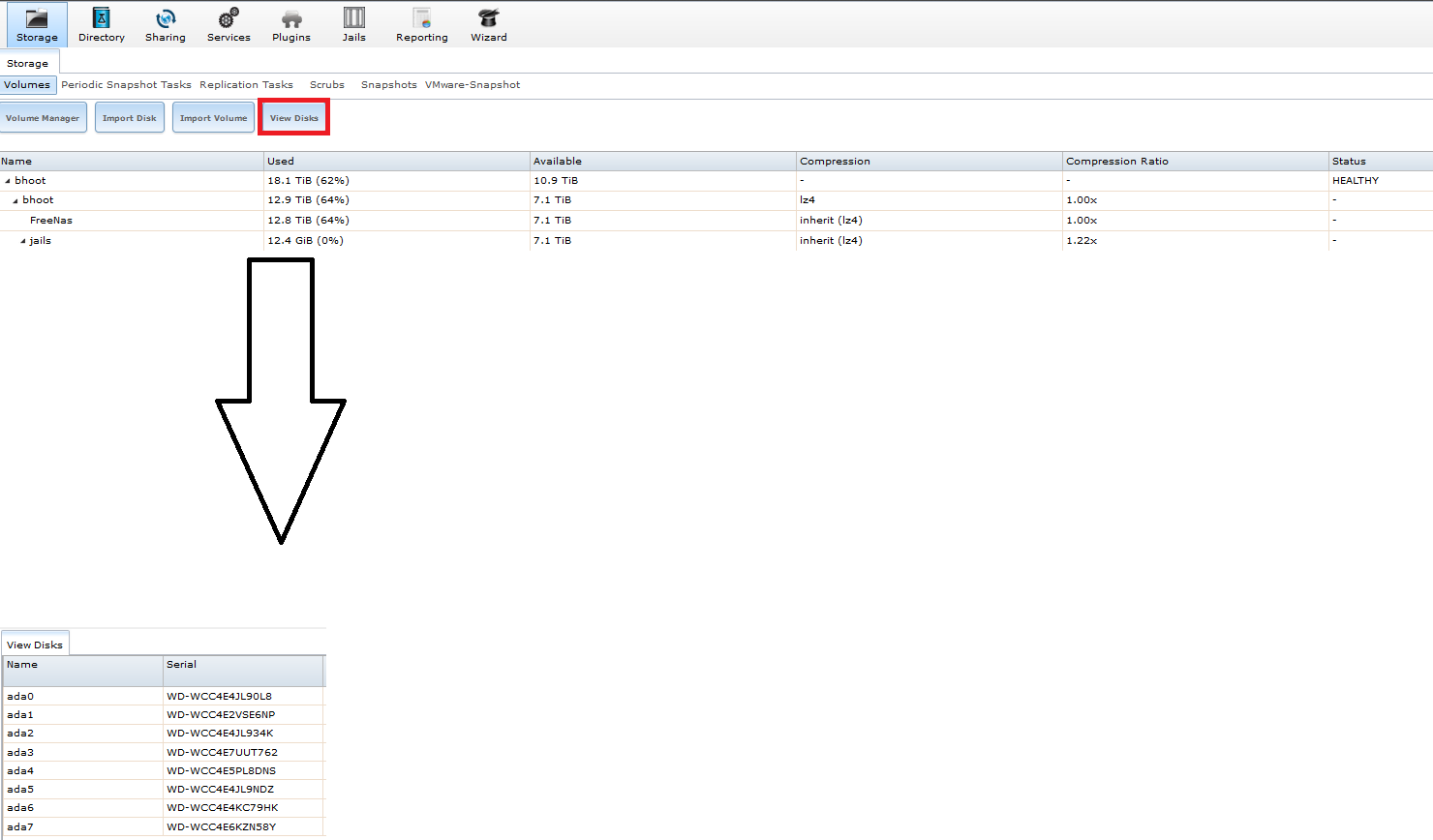Select disk ada4 in the disk list
This screenshot has width=1433, height=840.
click(20, 771)
